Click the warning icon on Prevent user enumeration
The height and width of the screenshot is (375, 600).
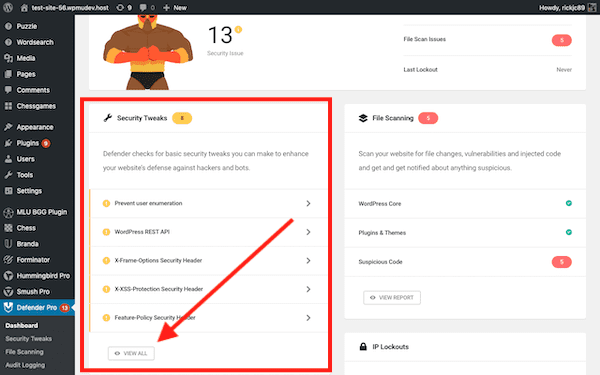[x=106, y=203]
